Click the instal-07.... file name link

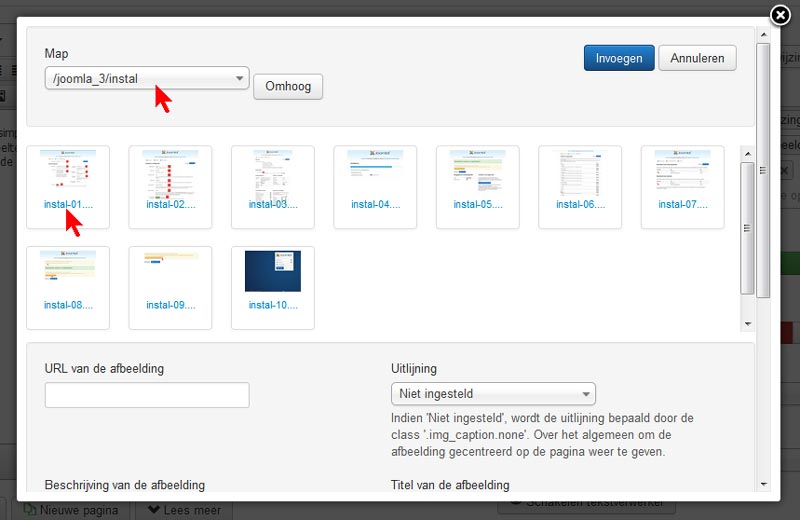coord(683,204)
